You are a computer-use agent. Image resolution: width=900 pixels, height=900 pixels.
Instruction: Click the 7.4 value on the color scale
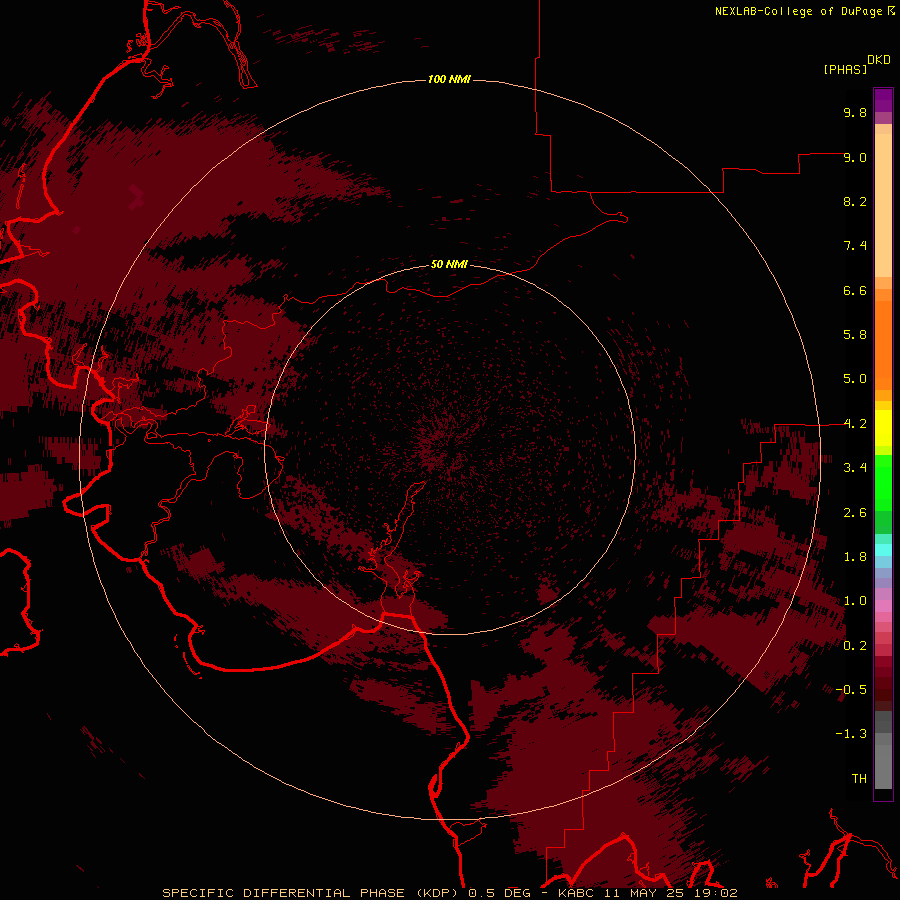[855, 246]
